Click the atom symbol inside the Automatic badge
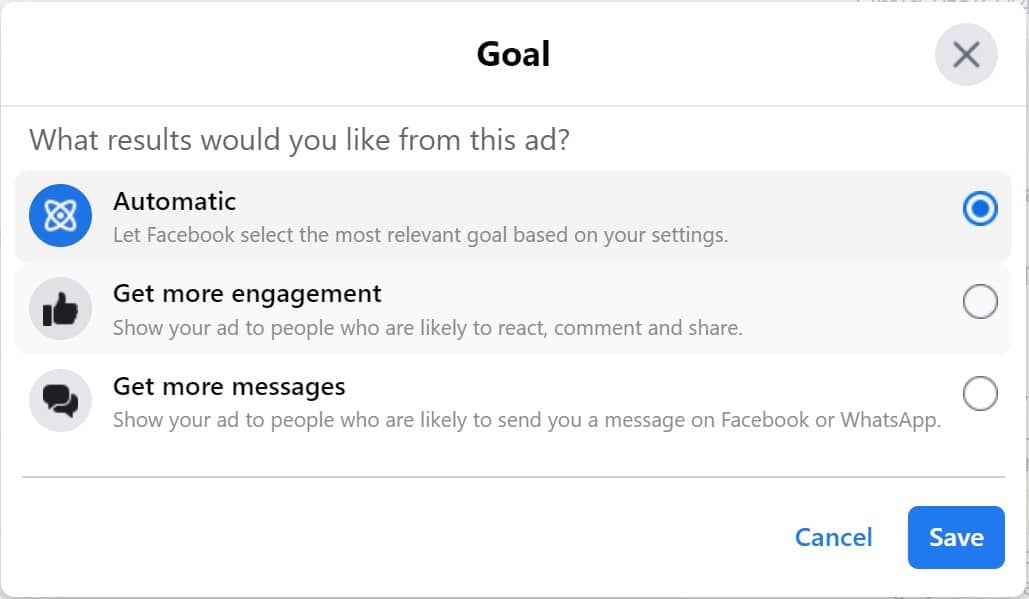Screen dimensions: 1029x599 pyautogui.click(x=60, y=215)
